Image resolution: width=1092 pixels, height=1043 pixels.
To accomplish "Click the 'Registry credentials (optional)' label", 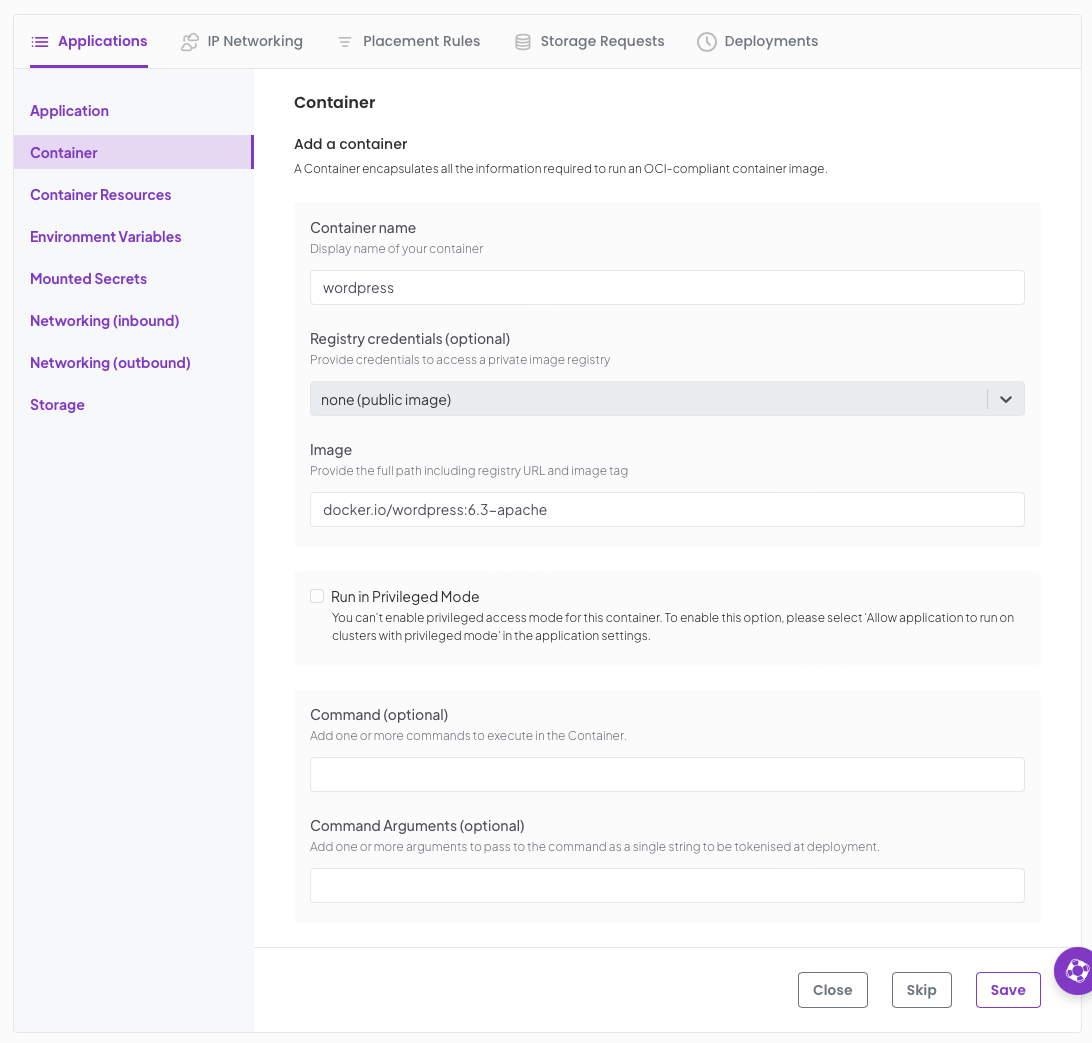I will click(x=410, y=339).
